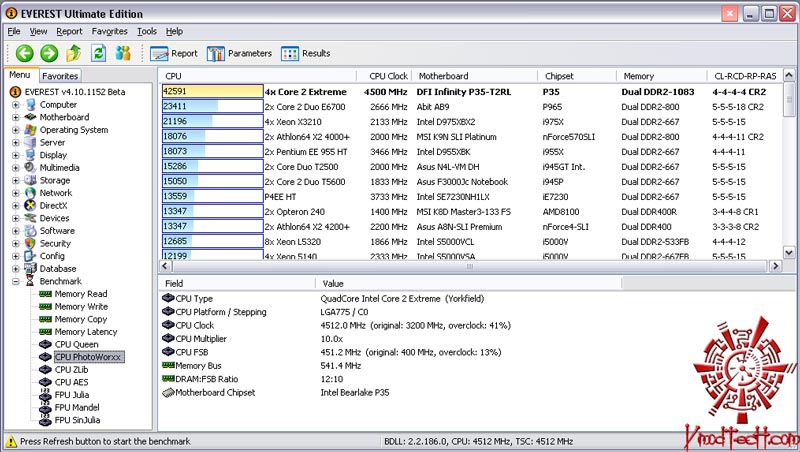Viewport: 800px width, 452px height.
Task: Expand the Motherboard tree node
Action: coord(16,117)
